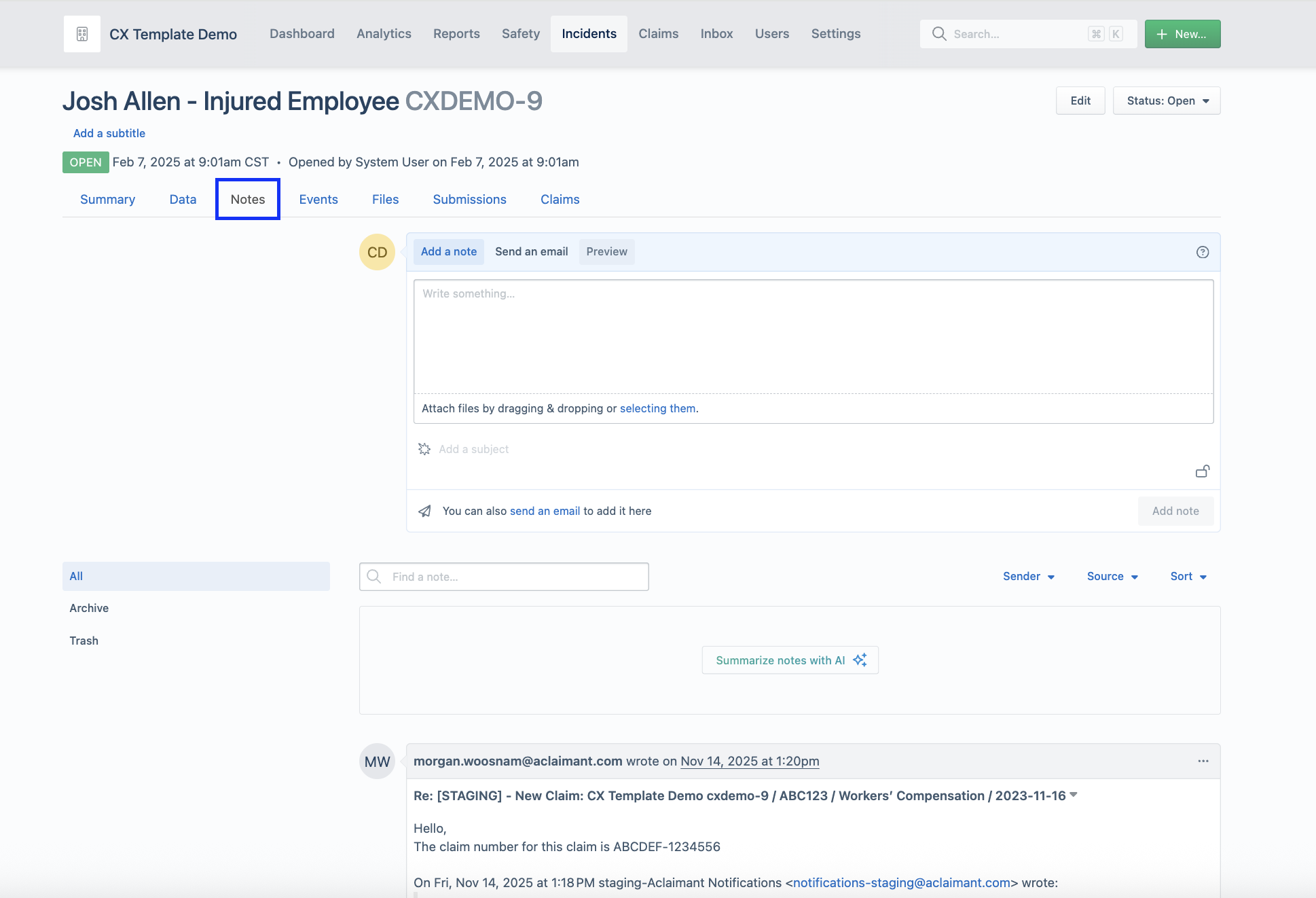The height and width of the screenshot is (898, 1316).
Task: Focus the Write something... note text area
Action: 814,337
